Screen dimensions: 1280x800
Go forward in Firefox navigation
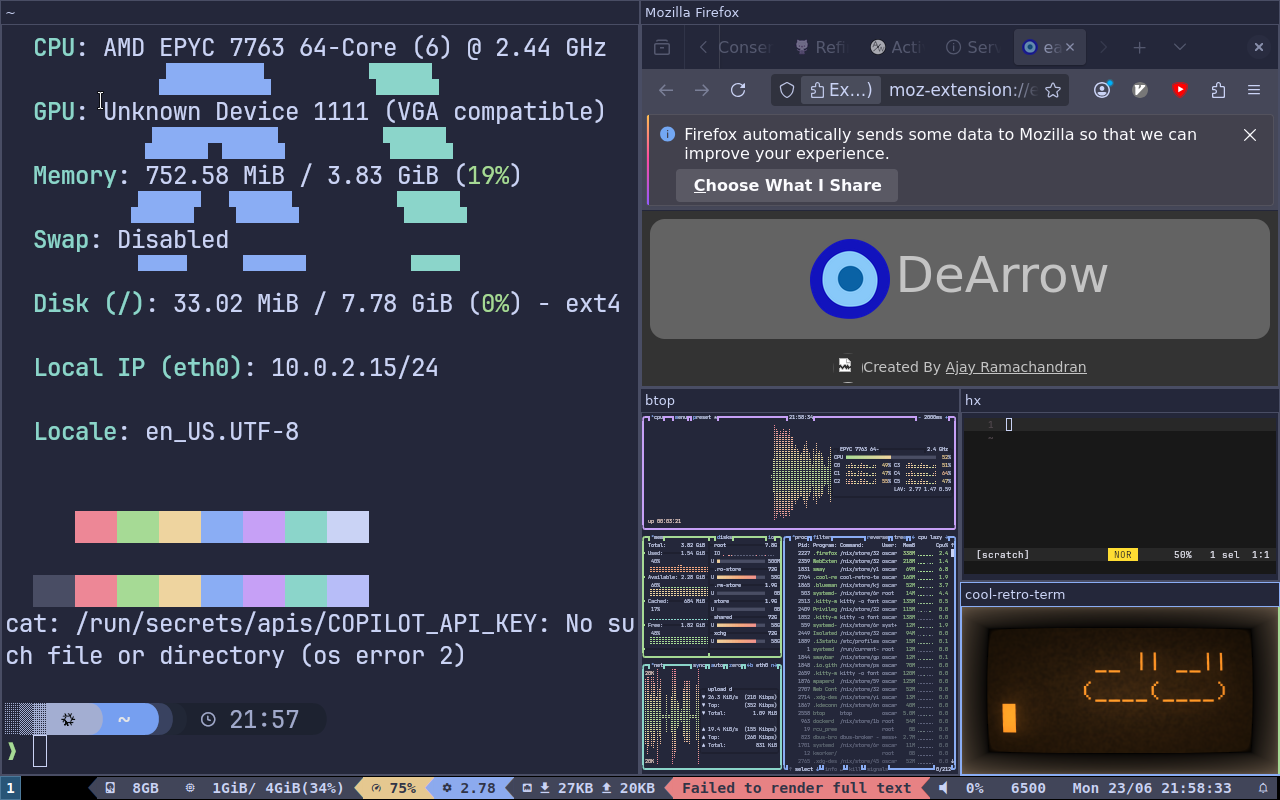pyautogui.click(x=702, y=90)
